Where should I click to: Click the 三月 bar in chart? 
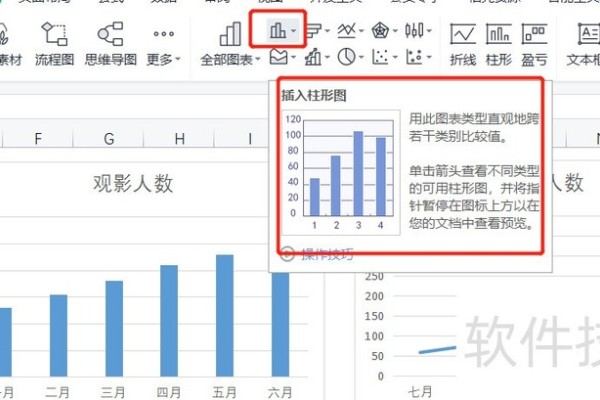[x=114, y=329]
